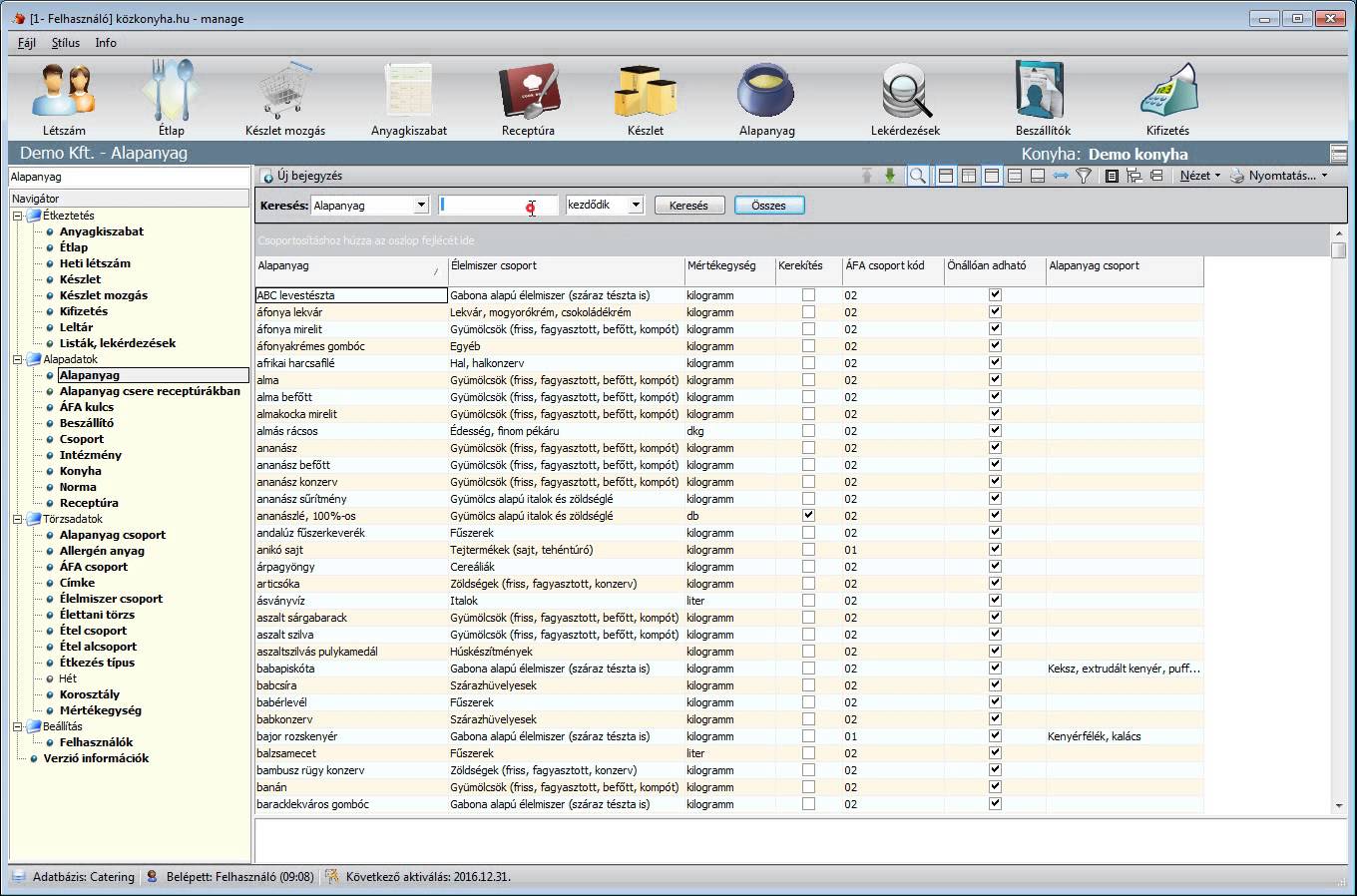Open the Stílus menu

tap(66, 43)
